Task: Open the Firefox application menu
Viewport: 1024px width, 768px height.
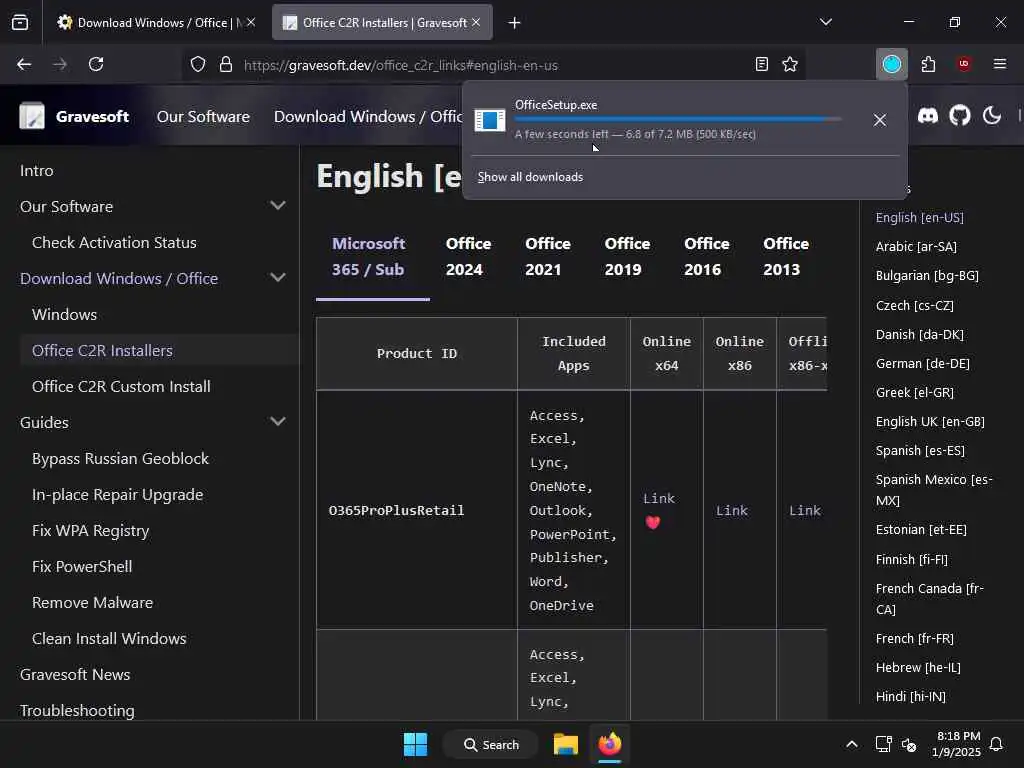Action: tap(1000, 64)
